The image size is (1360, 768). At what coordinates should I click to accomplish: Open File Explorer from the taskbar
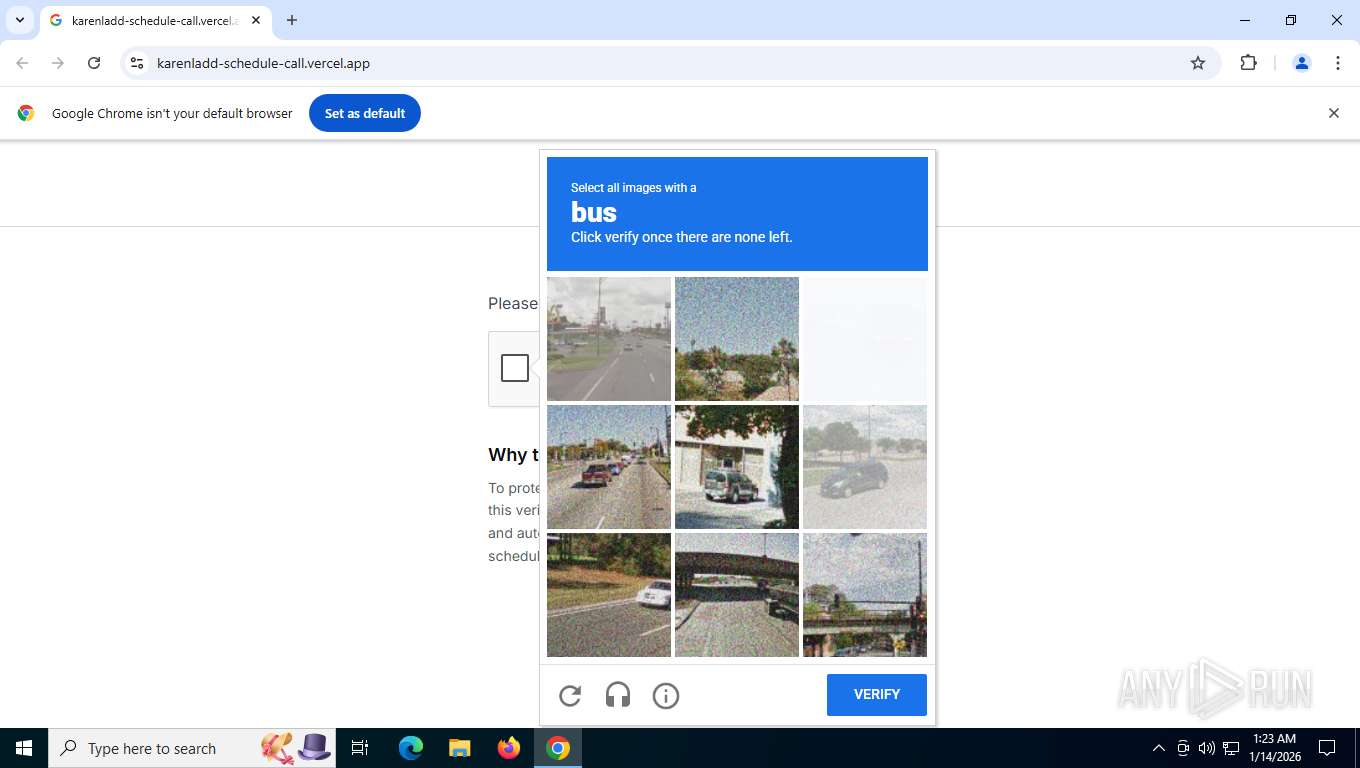[460, 748]
